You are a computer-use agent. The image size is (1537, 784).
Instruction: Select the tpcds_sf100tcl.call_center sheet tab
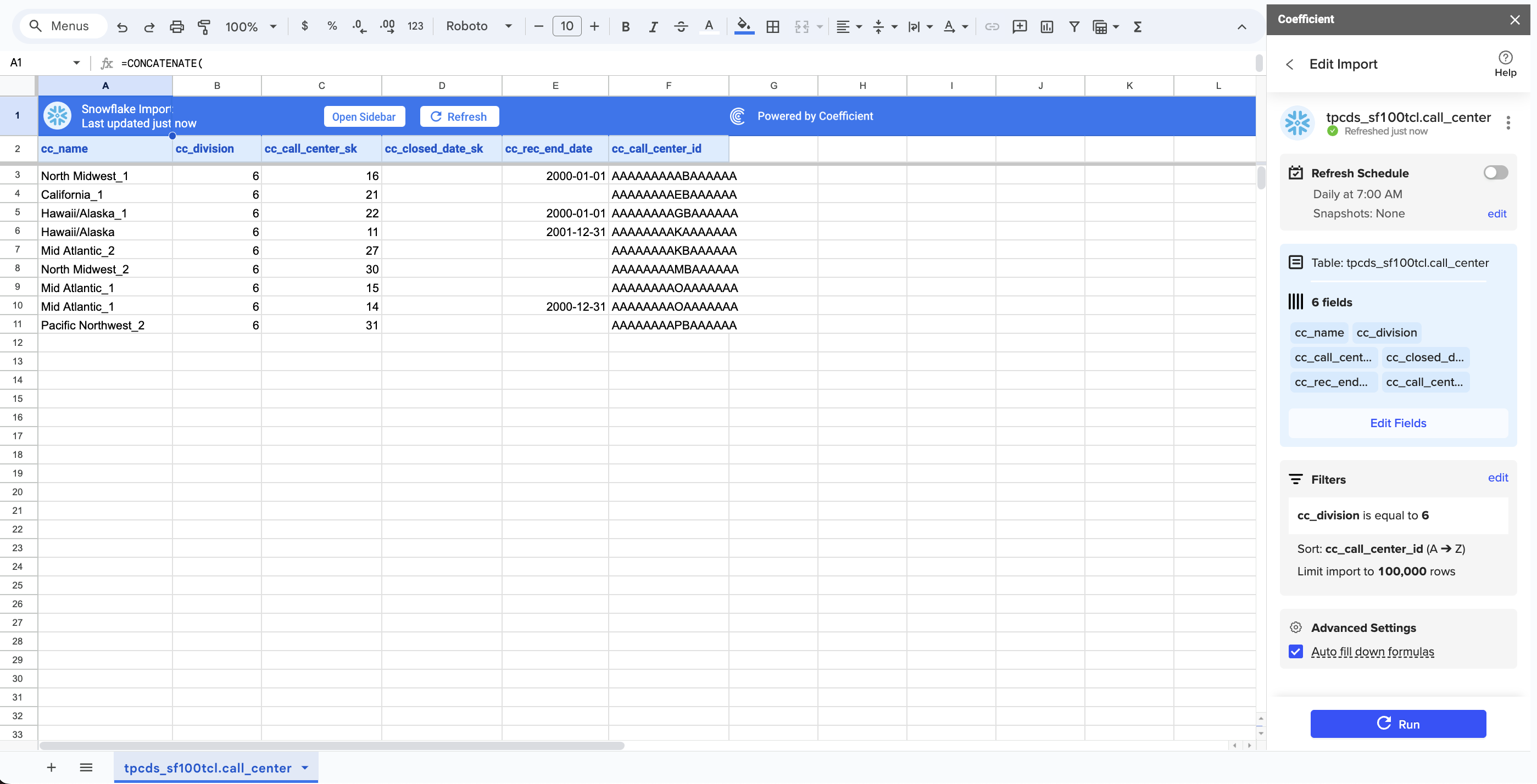click(208, 768)
